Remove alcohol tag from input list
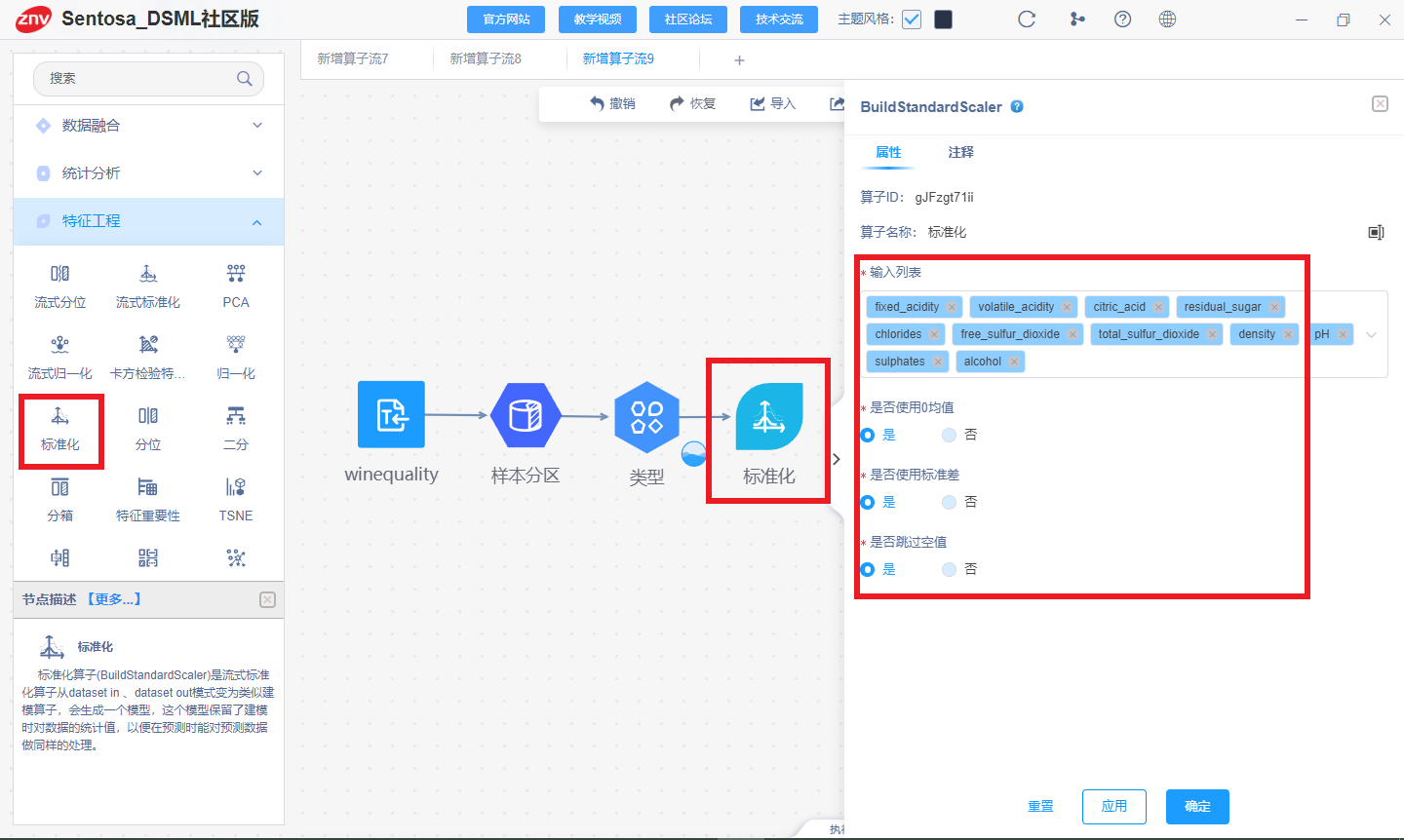1404x840 pixels. (1014, 362)
